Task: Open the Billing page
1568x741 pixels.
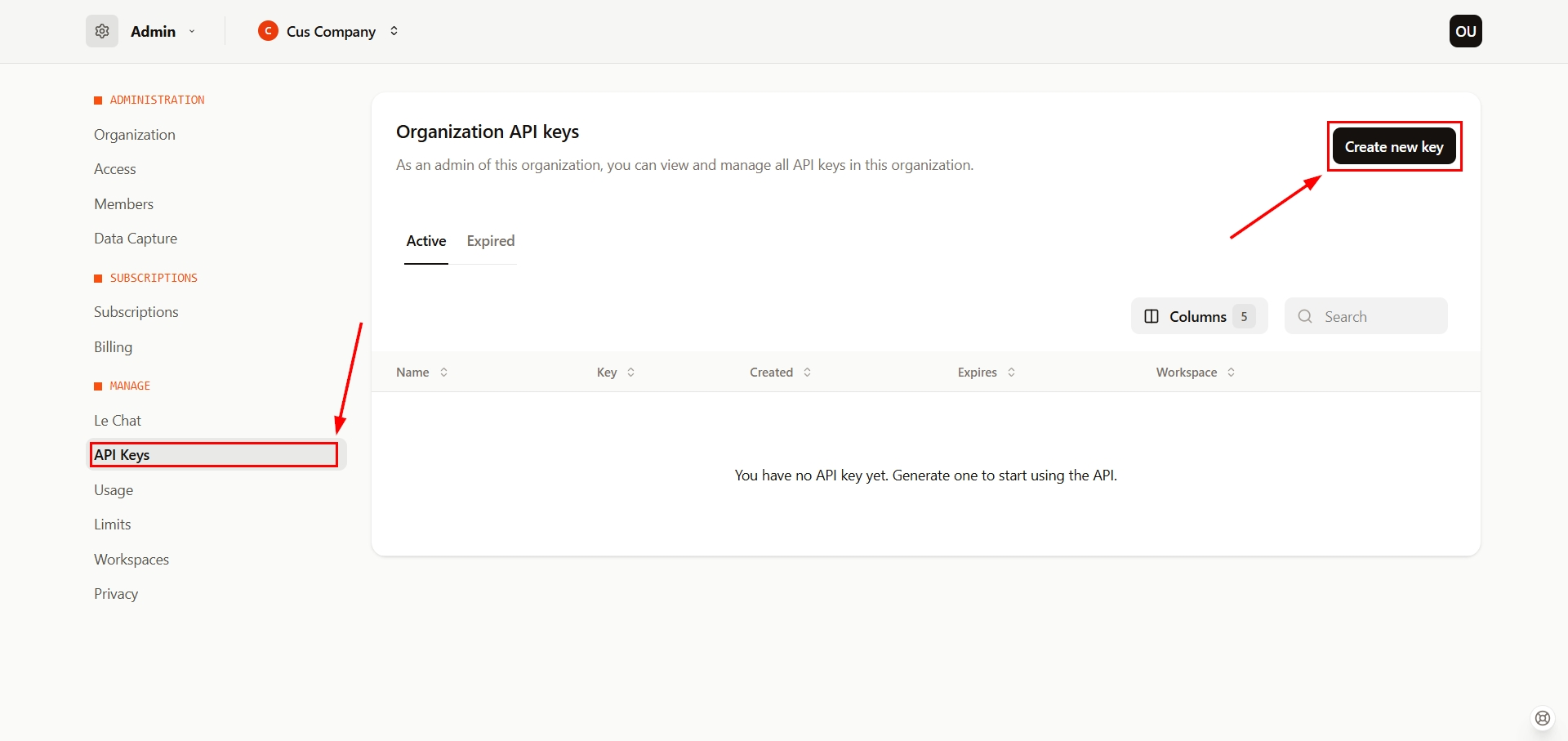Action: pos(113,346)
